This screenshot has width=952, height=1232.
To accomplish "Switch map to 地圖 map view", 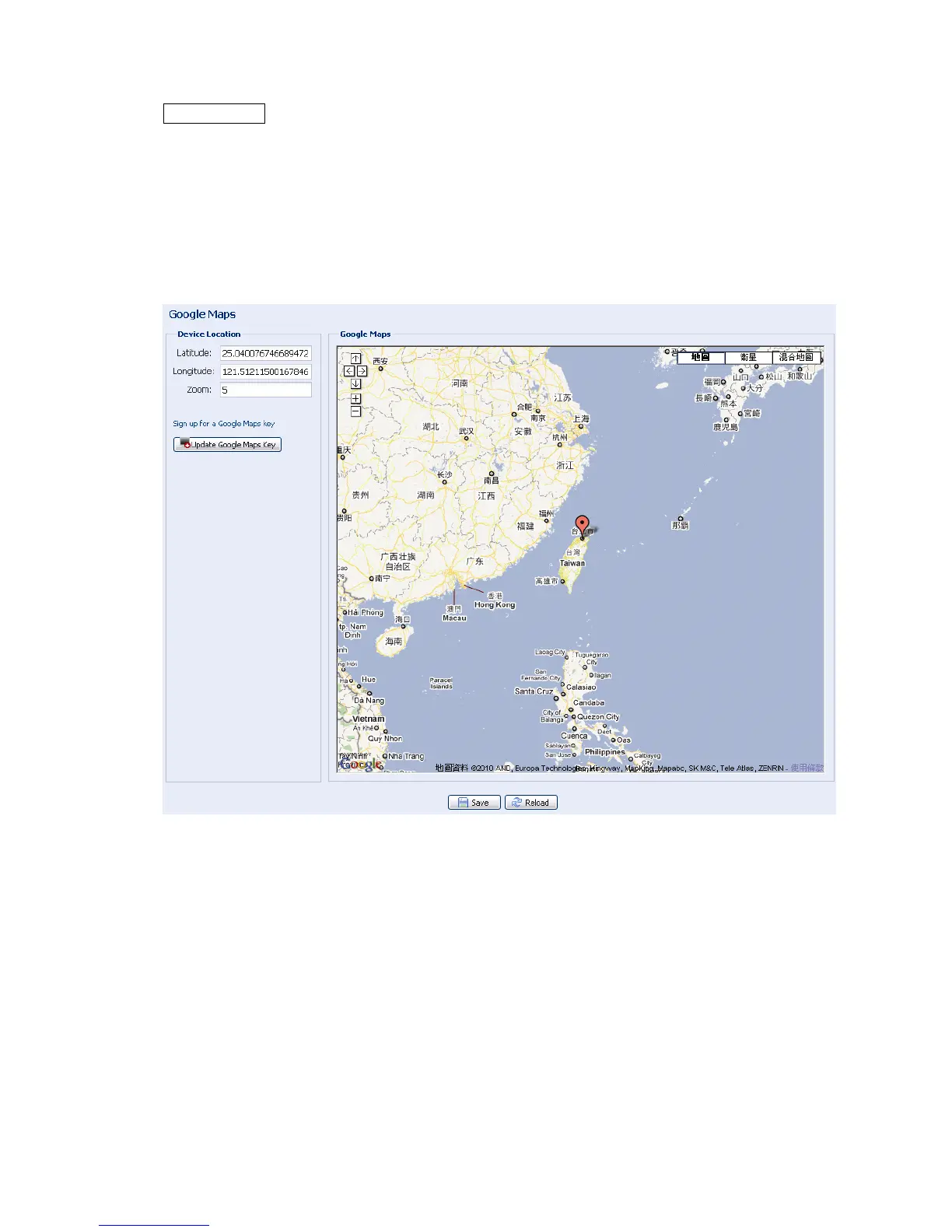I will tap(701, 357).
